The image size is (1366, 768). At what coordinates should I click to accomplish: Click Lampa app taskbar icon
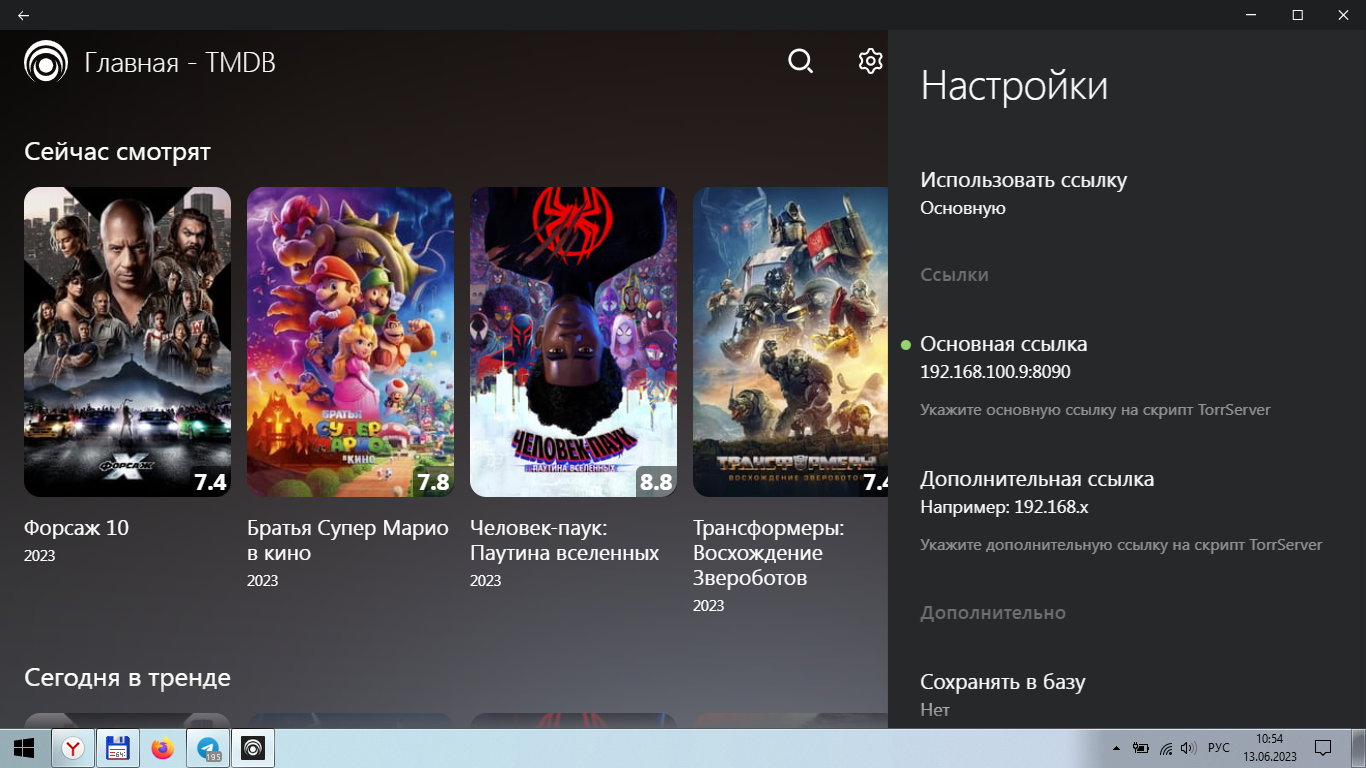click(x=253, y=748)
